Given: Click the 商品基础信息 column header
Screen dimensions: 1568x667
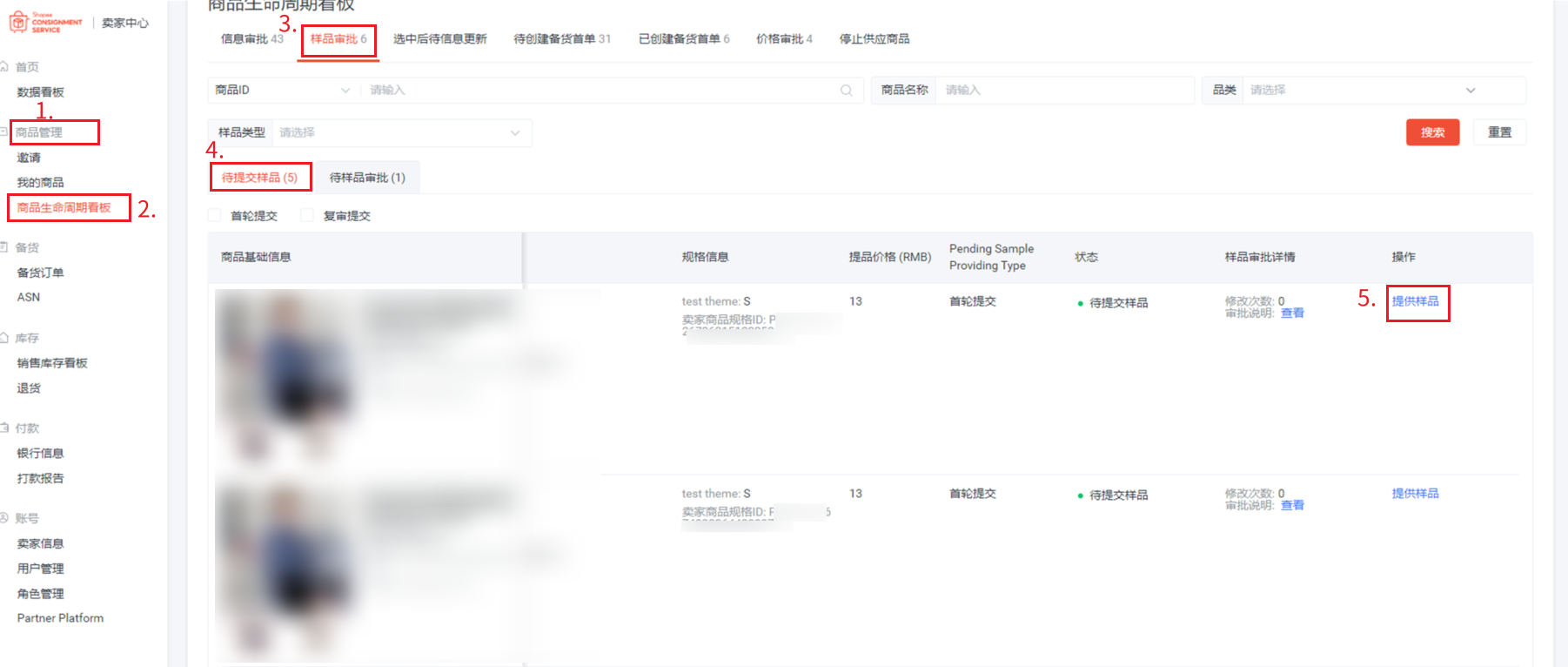Looking at the screenshot, I should click(256, 257).
